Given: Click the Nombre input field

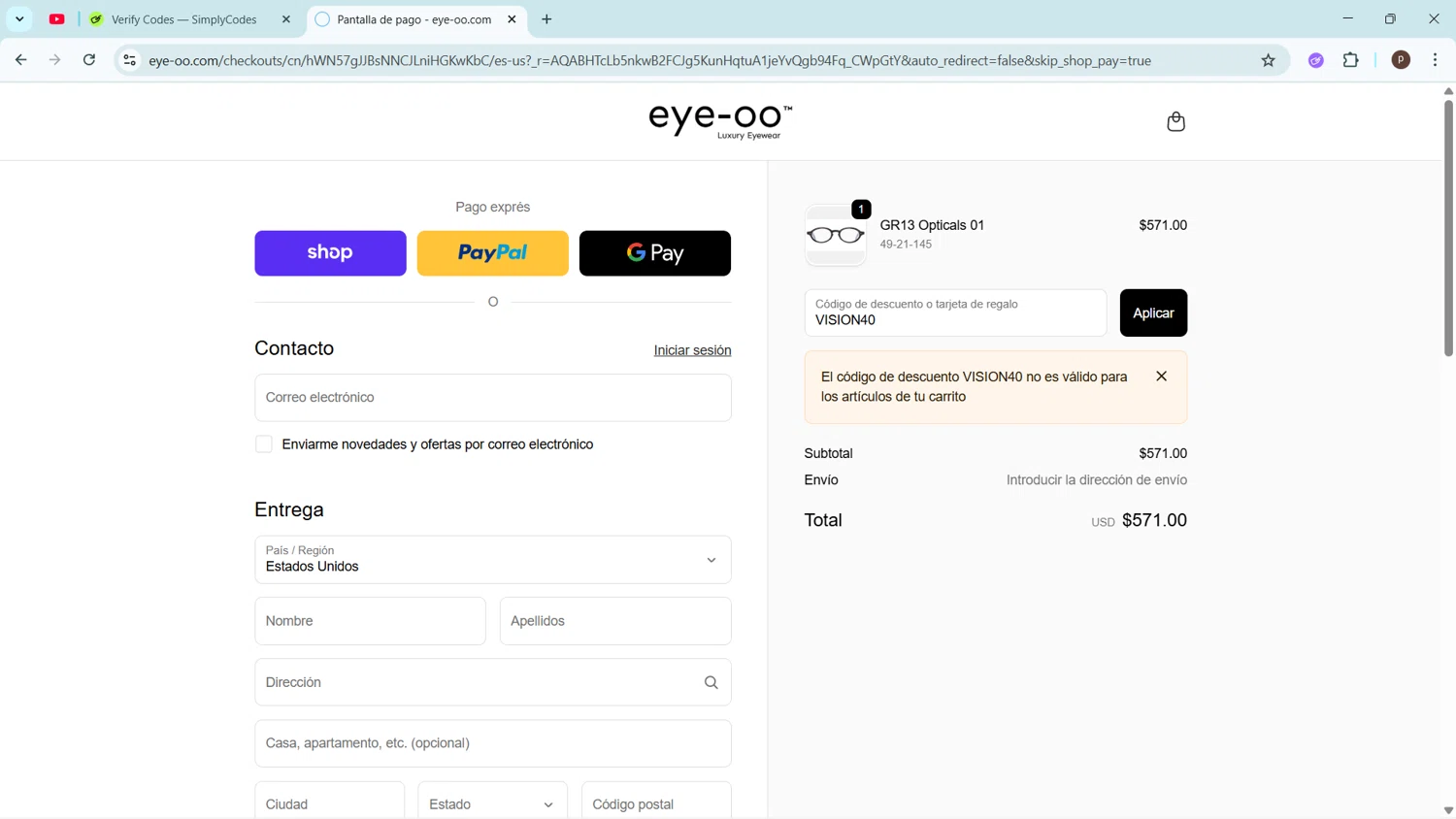Looking at the screenshot, I should point(370,621).
